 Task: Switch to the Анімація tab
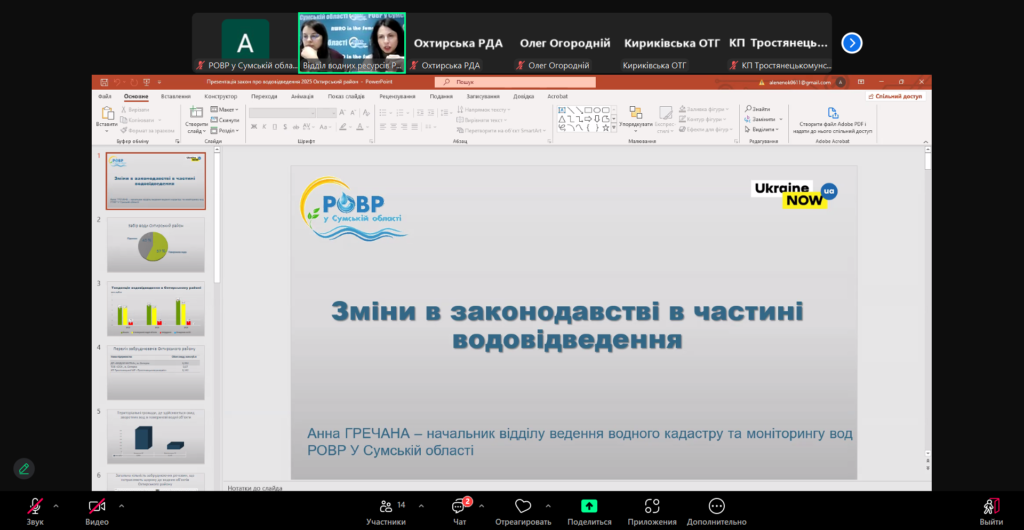click(x=302, y=97)
